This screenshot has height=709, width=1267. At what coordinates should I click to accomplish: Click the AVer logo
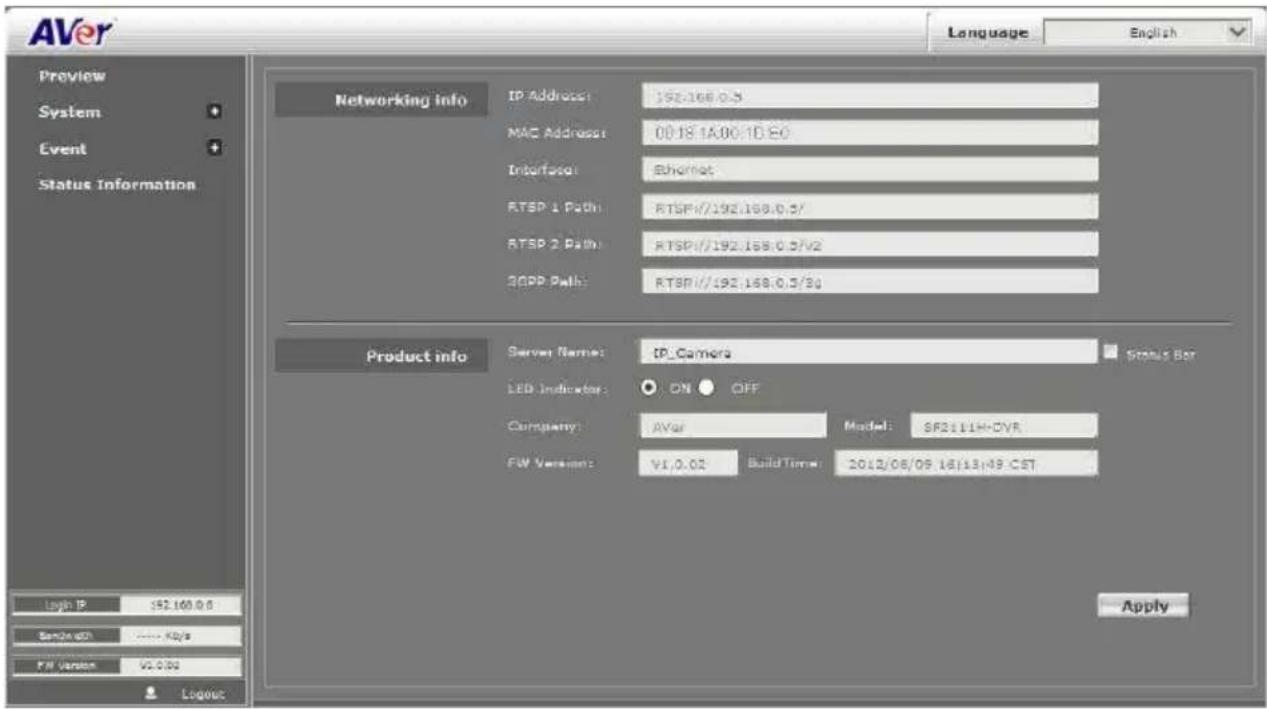coord(70,33)
